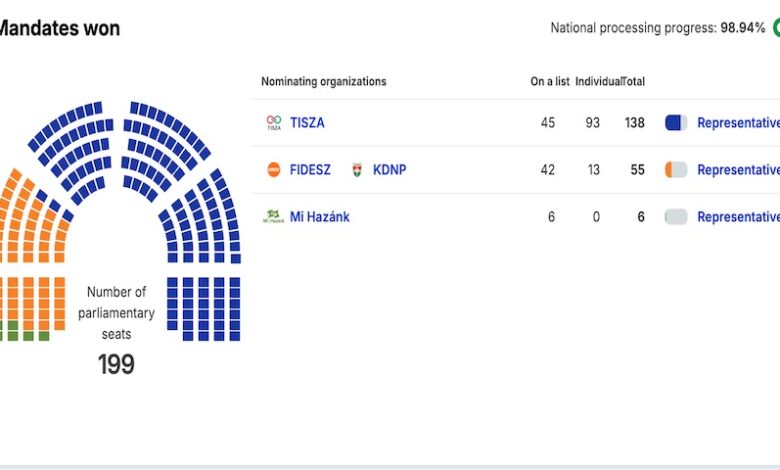Click the TISZA party logo icon
This screenshot has width=780, height=470.
274,123
